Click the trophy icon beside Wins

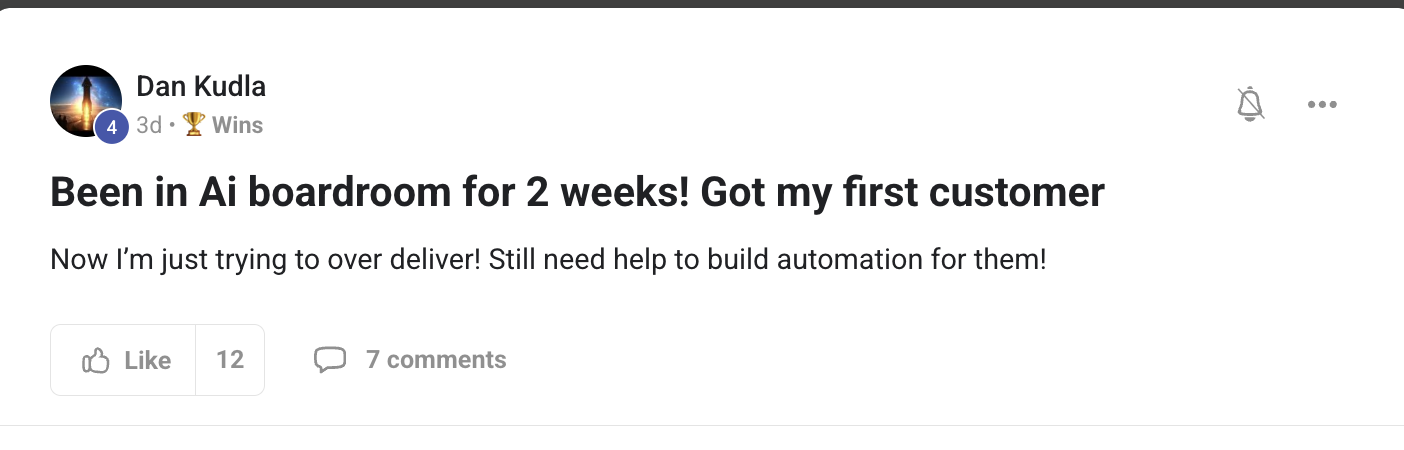coord(194,125)
